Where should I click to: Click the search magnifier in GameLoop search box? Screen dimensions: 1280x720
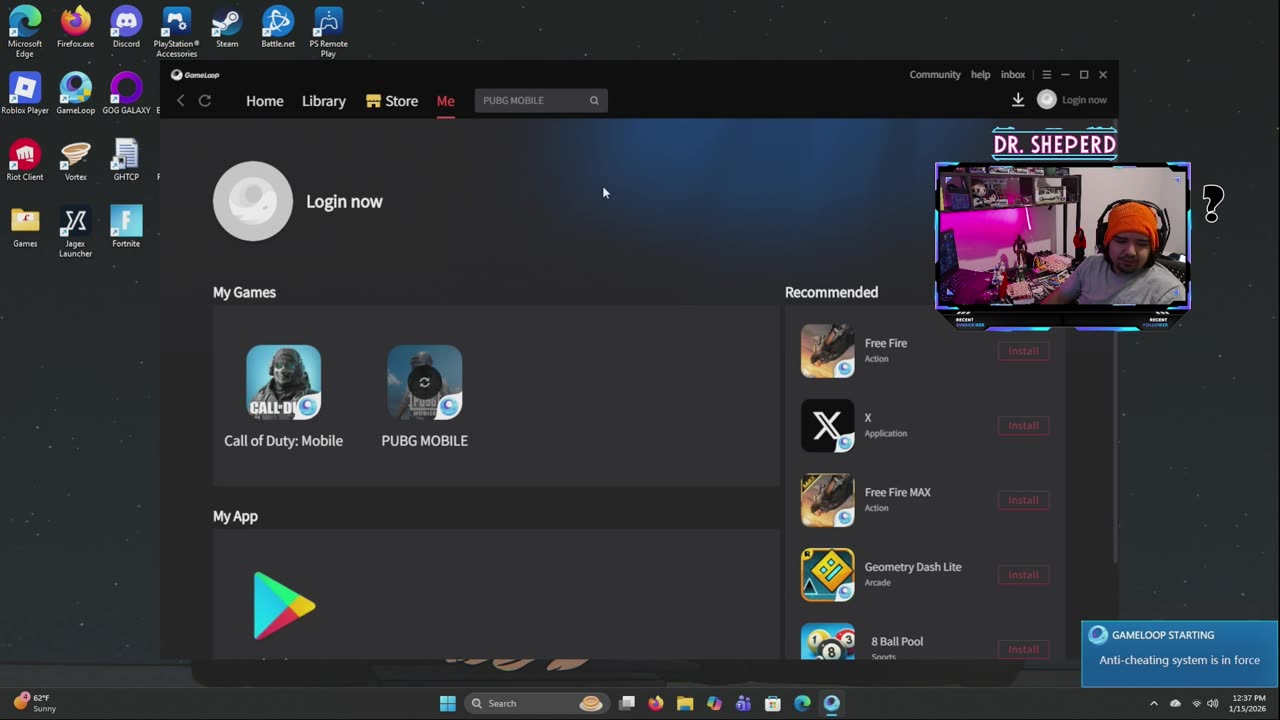594,100
